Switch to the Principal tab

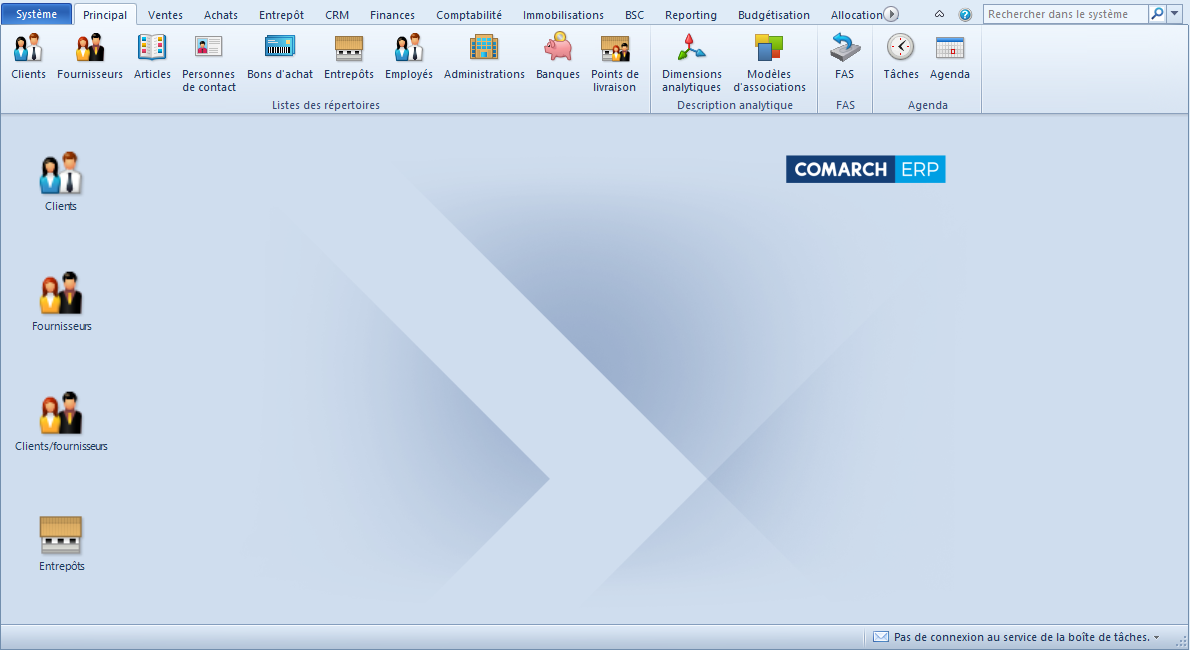click(105, 14)
